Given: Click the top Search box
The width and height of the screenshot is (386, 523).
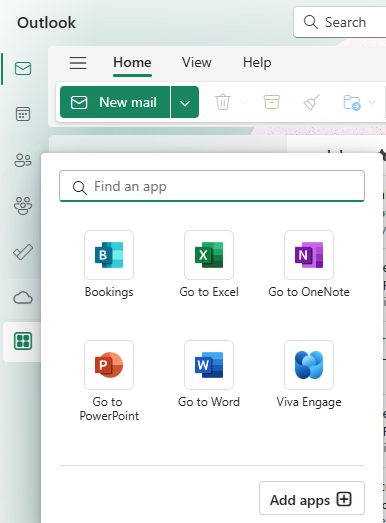Looking at the screenshot, I should point(340,22).
